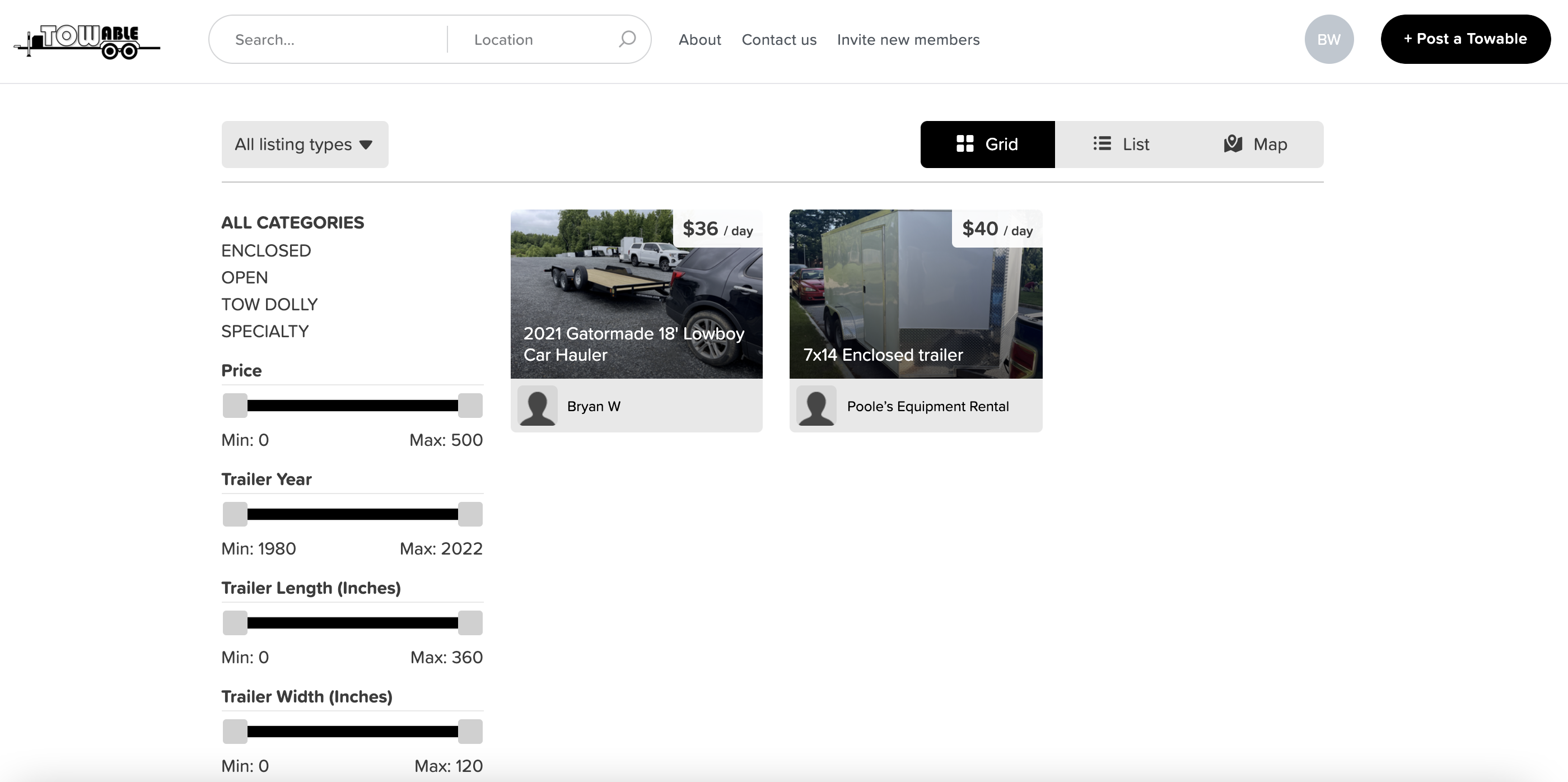The width and height of the screenshot is (1568, 782).
Task: Click the Invite new members link
Action: tap(909, 39)
